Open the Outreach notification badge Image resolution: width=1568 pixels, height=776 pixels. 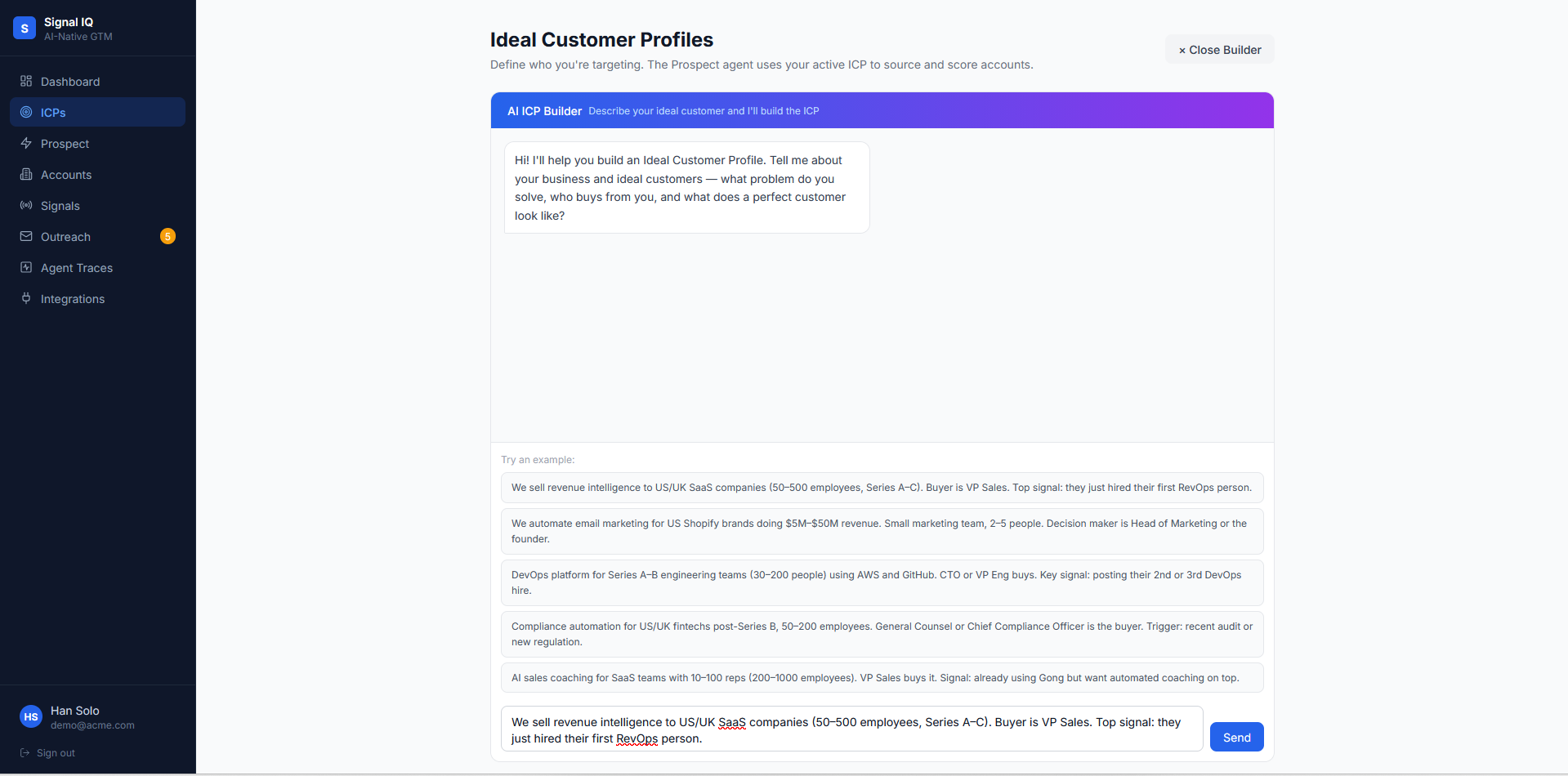coord(168,236)
